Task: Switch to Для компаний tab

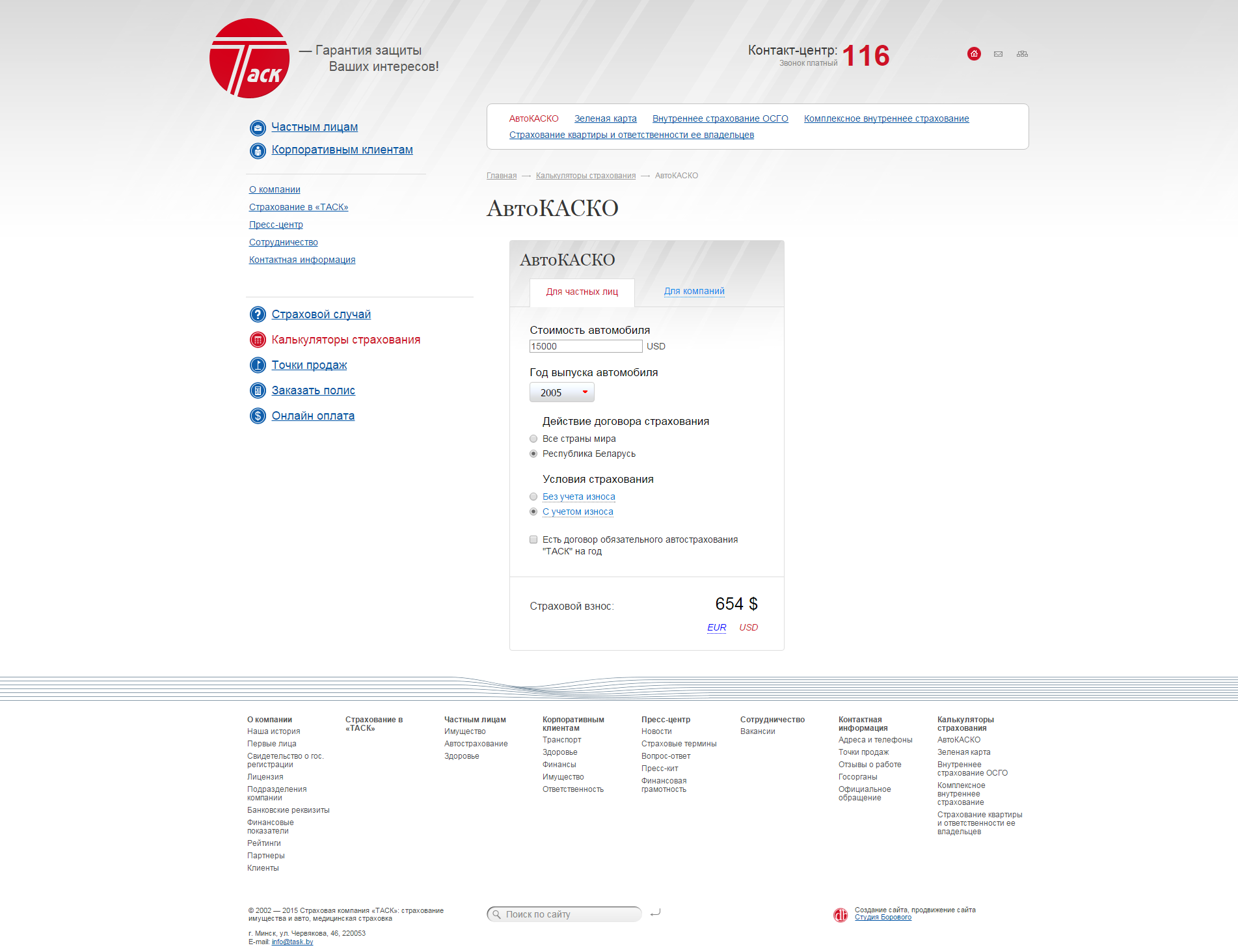Action: (694, 292)
